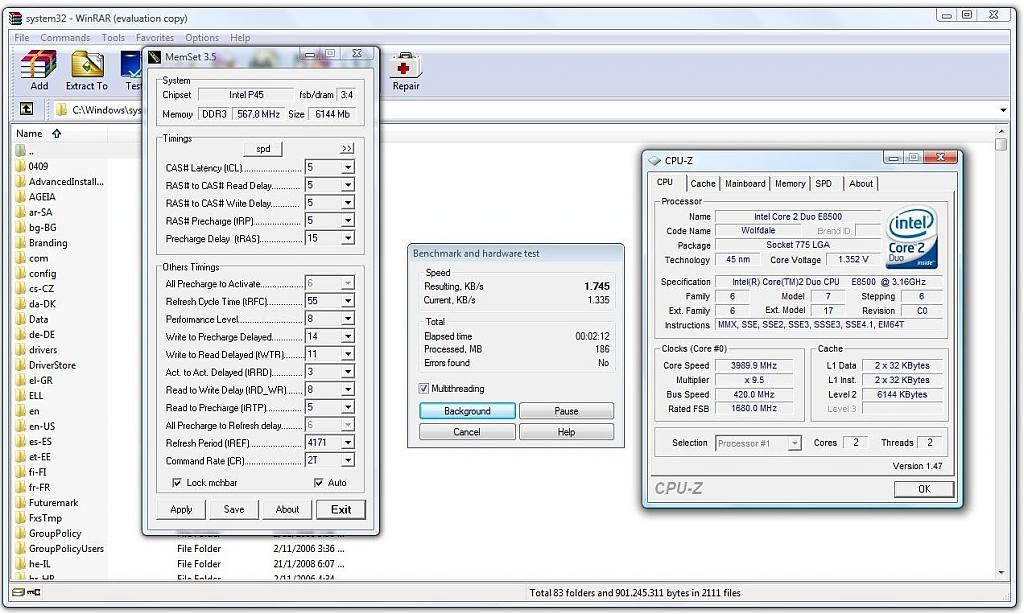
Task: Toggle the Lock mchbar checkbox
Action: (176, 482)
